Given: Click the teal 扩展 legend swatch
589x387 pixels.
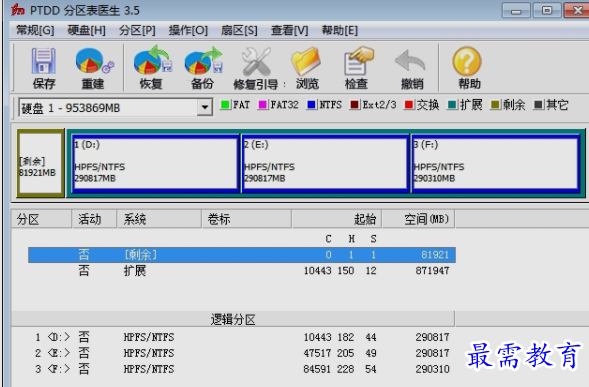Looking at the screenshot, I should click(x=452, y=105).
